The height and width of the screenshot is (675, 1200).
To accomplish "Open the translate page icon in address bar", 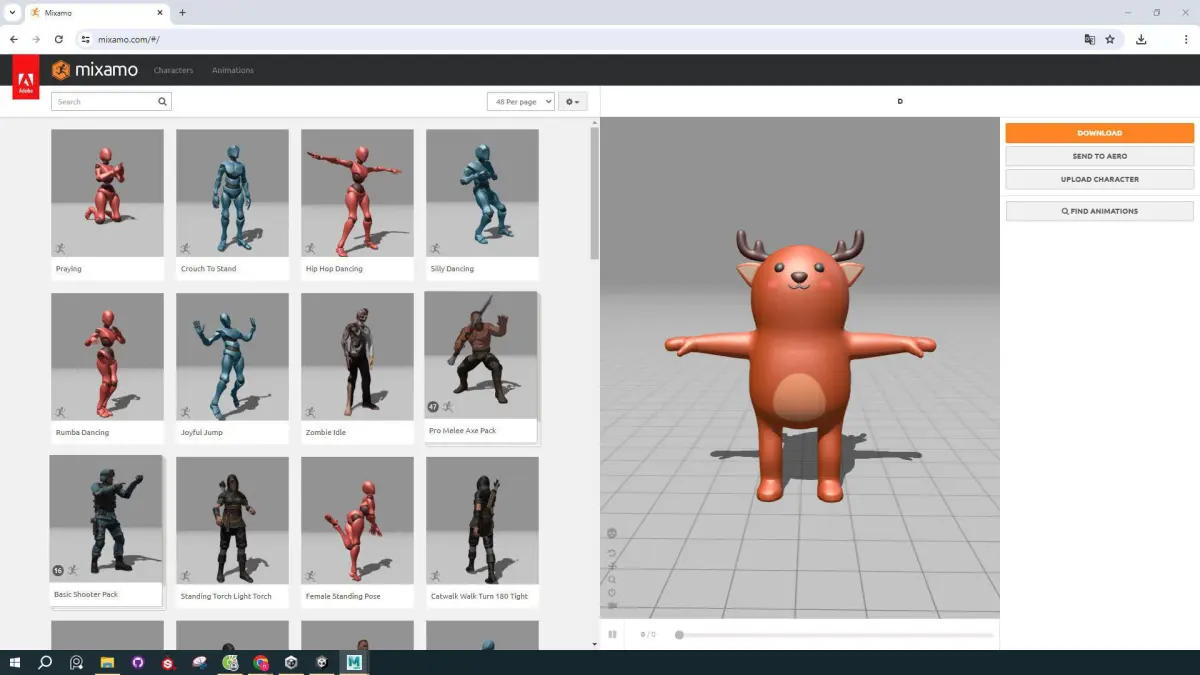I will 1090,39.
